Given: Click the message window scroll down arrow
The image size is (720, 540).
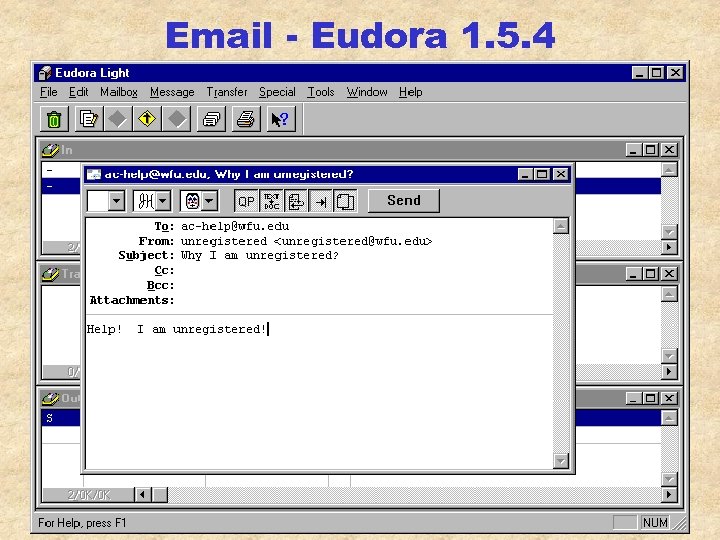Looking at the screenshot, I should click(561, 461).
